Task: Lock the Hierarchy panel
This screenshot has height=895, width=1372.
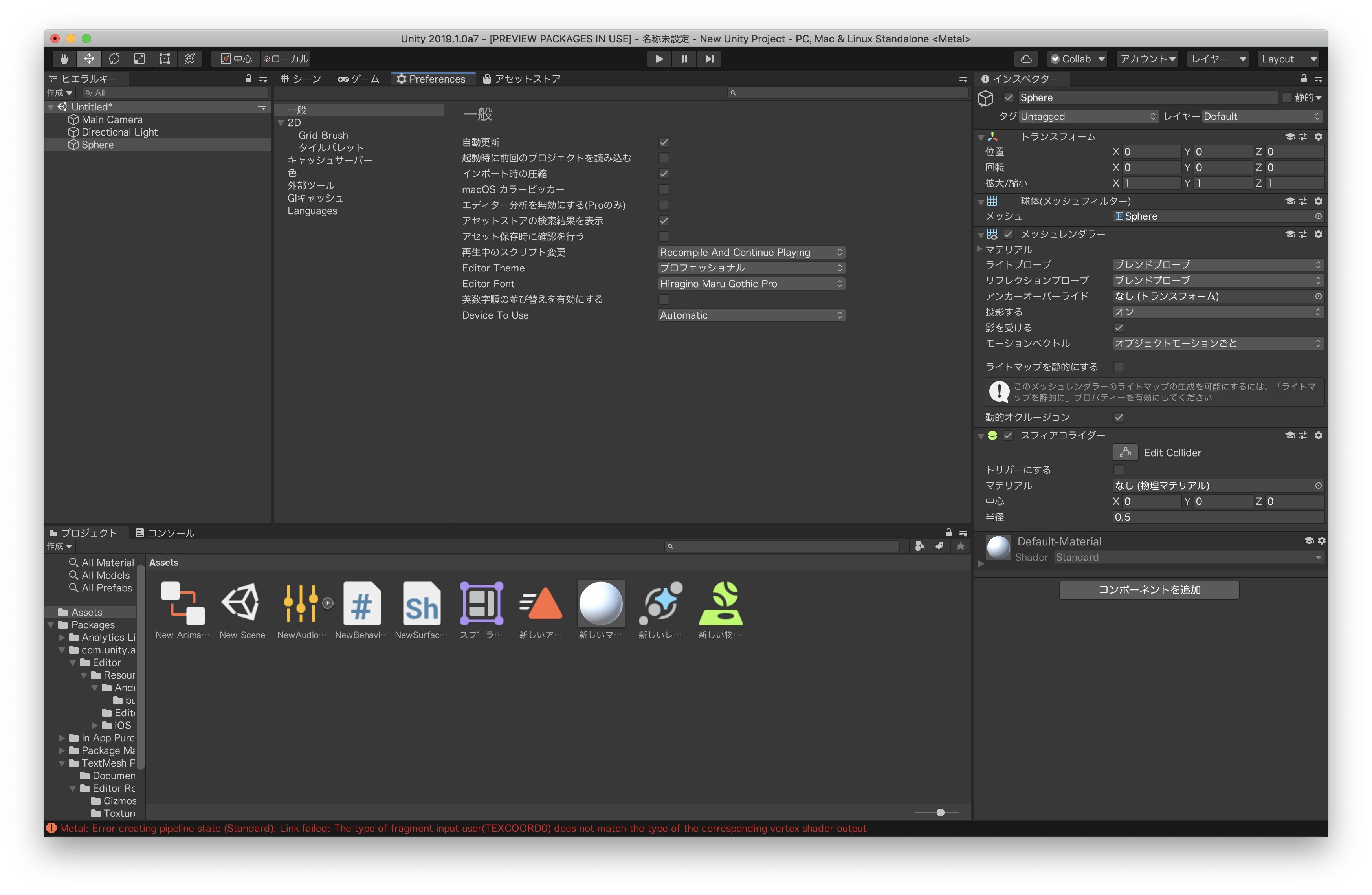Action: (x=248, y=78)
